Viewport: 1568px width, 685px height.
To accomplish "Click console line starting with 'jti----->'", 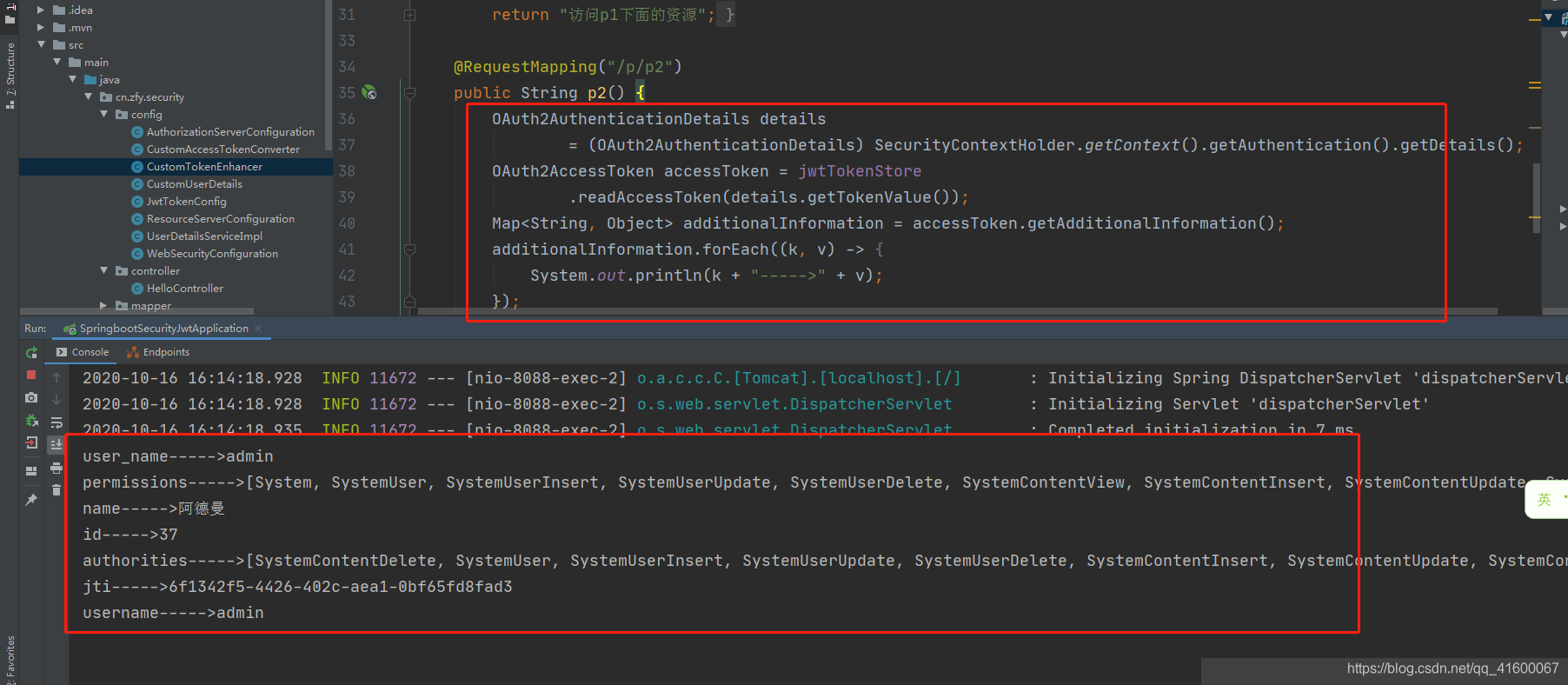I will 297,587.
